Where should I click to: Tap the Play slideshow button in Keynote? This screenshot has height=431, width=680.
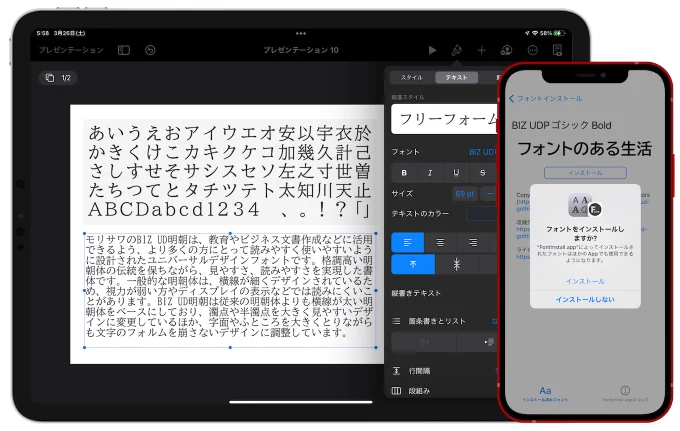(x=432, y=50)
